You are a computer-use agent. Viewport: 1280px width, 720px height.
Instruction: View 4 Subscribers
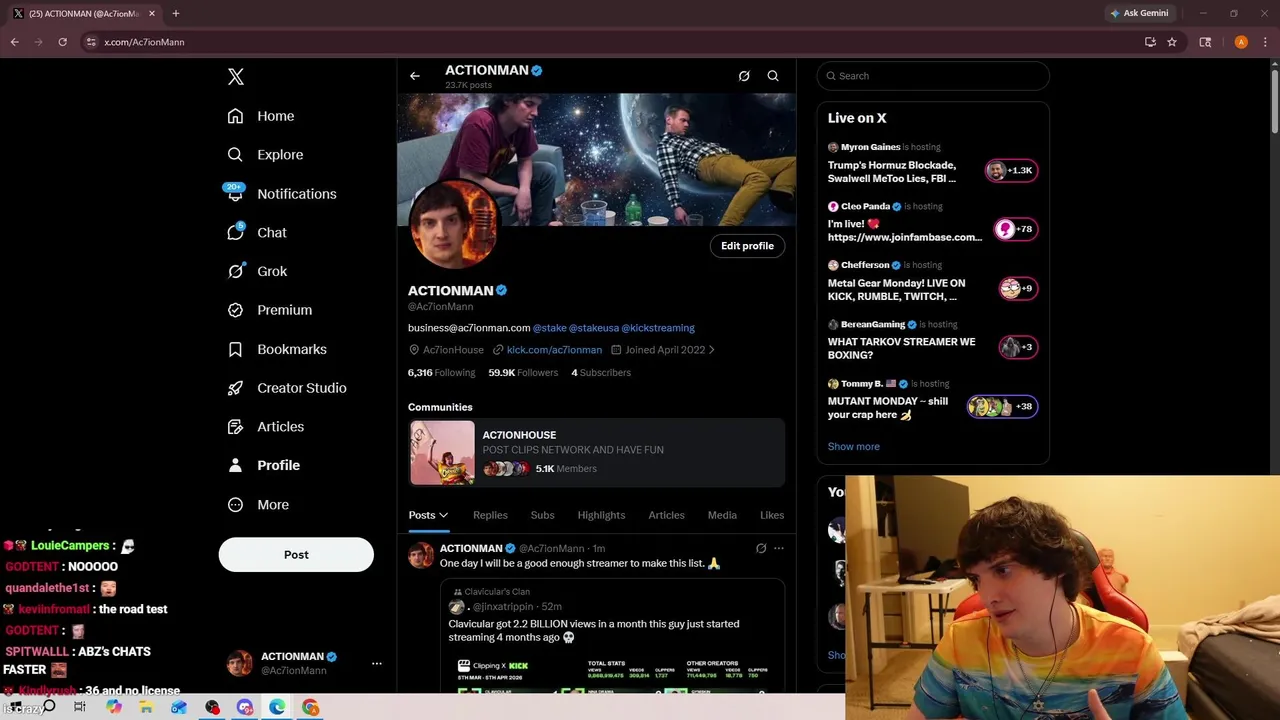[601, 373]
